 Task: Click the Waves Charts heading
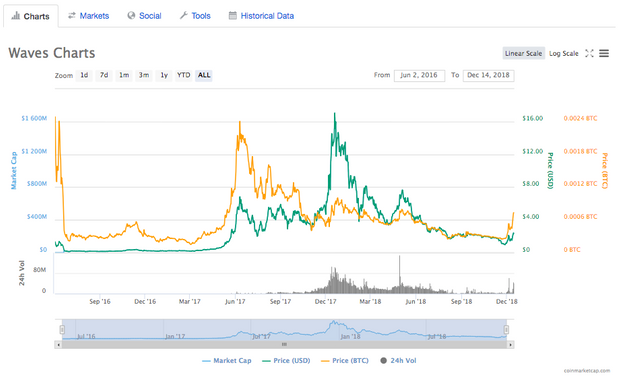tap(52, 53)
